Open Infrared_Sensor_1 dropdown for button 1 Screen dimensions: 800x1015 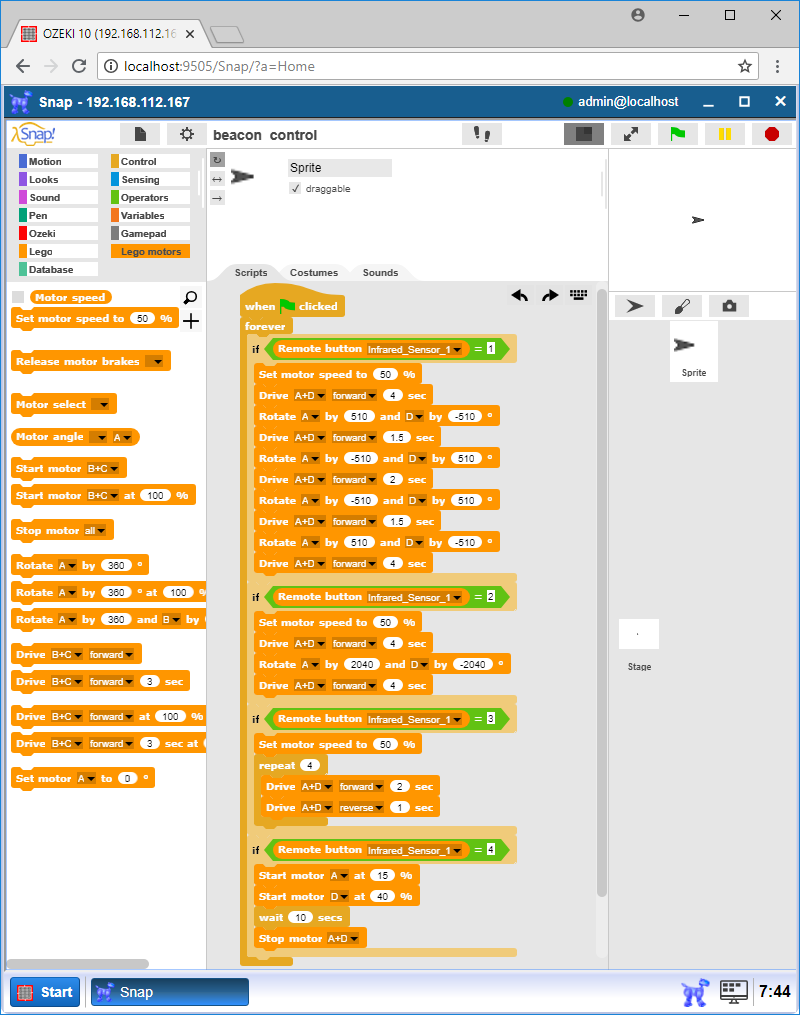pyautogui.click(x=414, y=350)
